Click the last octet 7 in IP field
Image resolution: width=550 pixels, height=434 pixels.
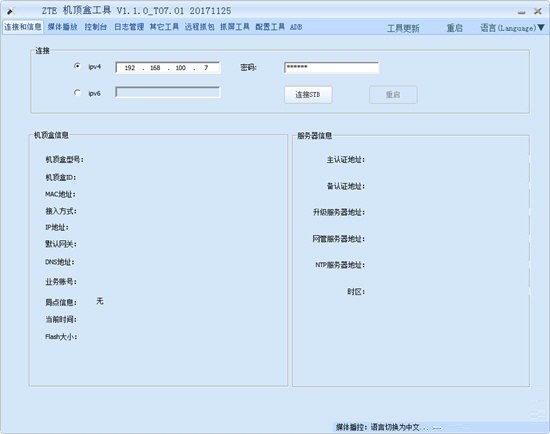(x=206, y=68)
